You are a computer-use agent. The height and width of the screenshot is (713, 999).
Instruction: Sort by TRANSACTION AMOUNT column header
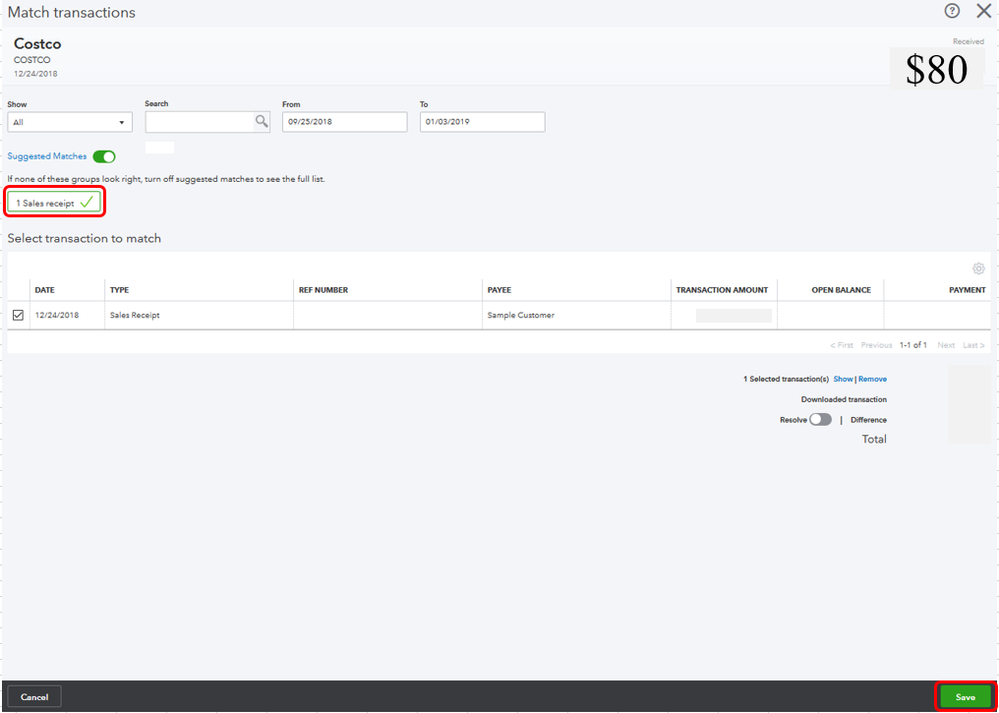pos(722,290)
